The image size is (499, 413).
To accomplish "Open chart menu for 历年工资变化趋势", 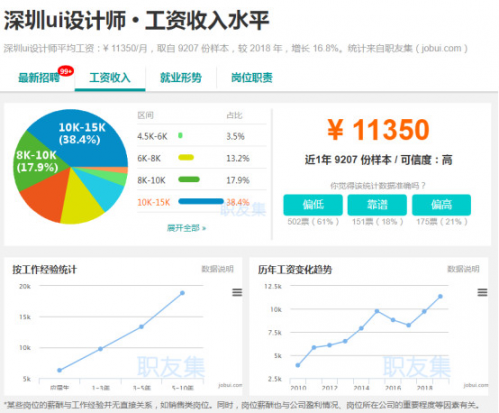I will click(x=482, y=292).
